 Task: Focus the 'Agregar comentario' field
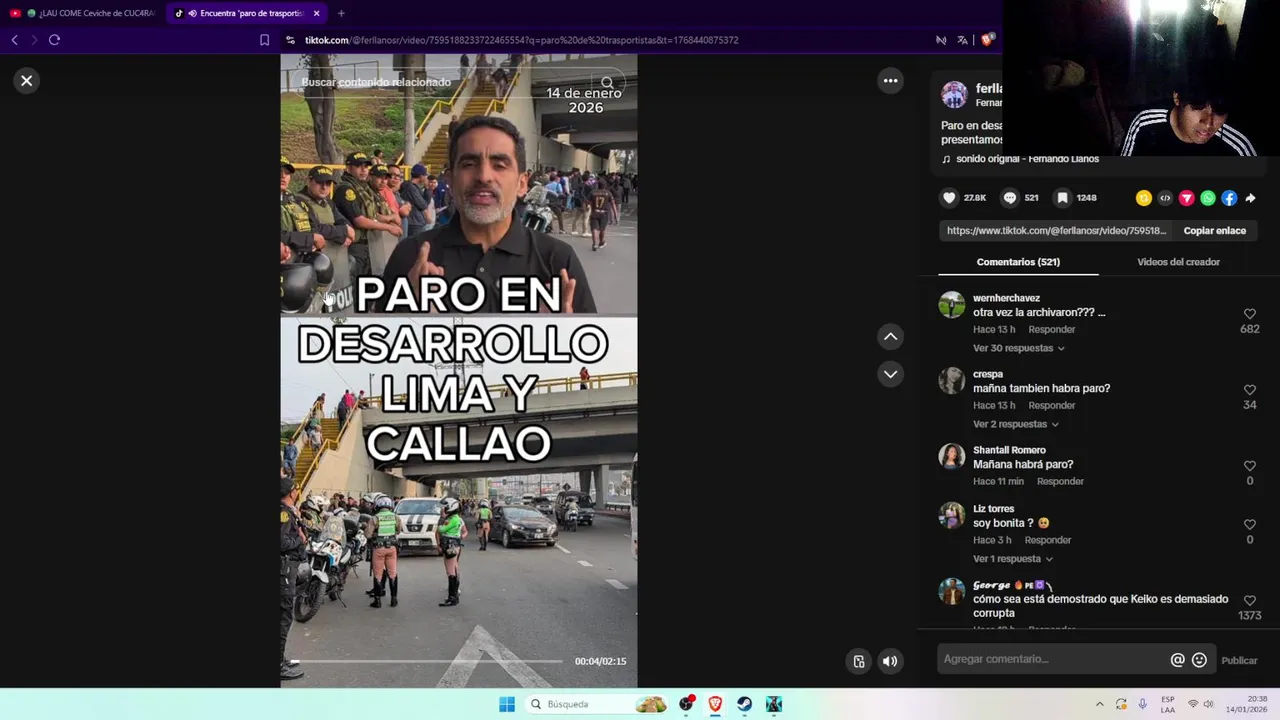point(1054,659)
